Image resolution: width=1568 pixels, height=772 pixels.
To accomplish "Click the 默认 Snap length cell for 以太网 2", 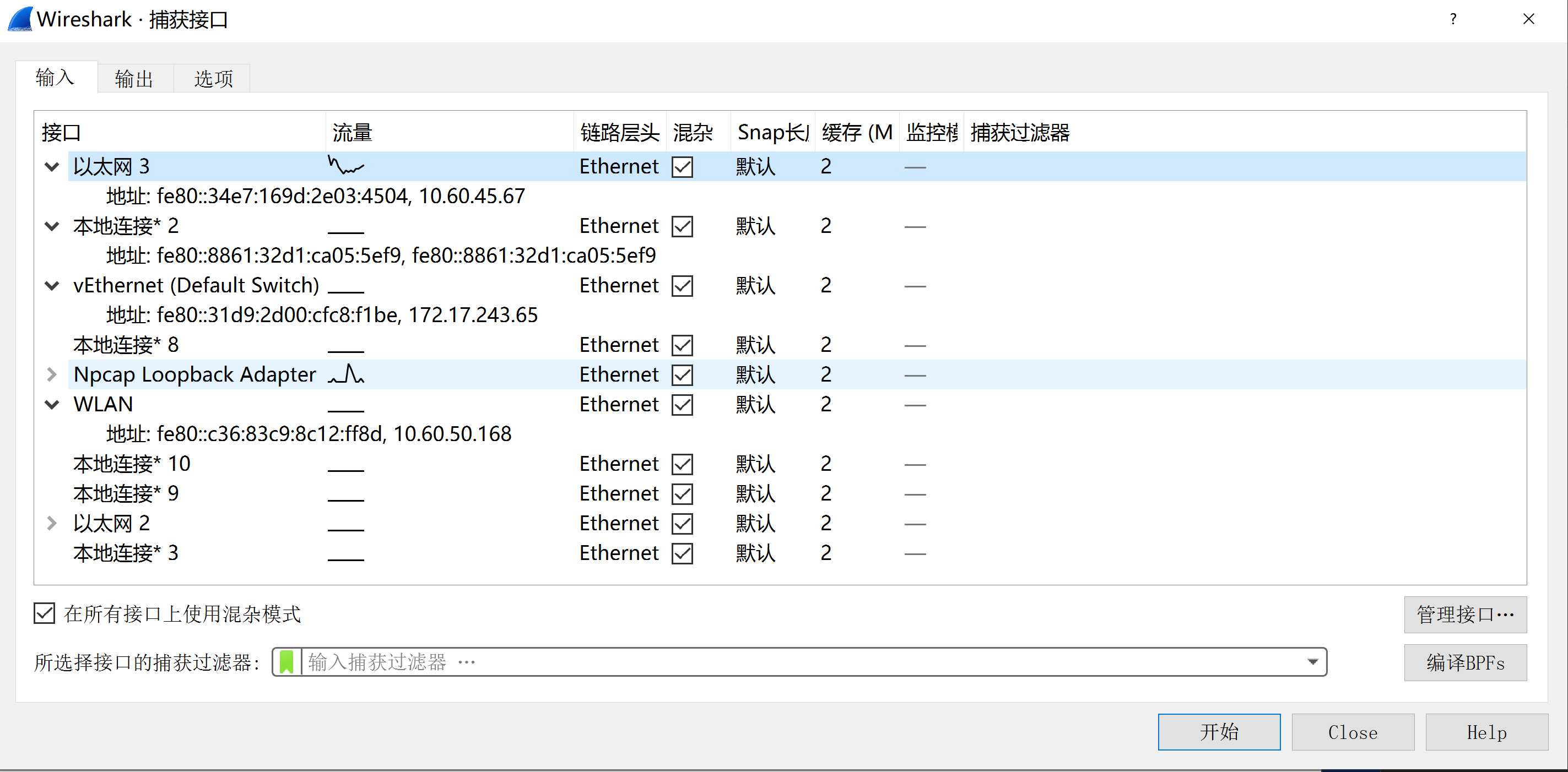I will [x=755, y=523].
